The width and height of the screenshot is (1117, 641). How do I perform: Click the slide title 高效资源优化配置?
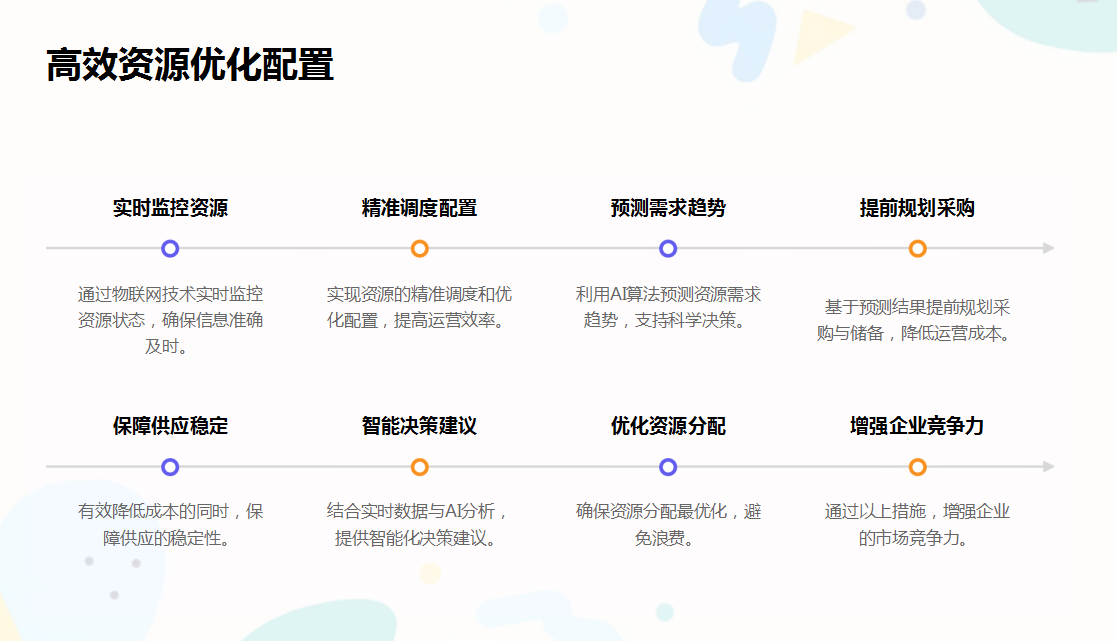[x=189, y=65]
